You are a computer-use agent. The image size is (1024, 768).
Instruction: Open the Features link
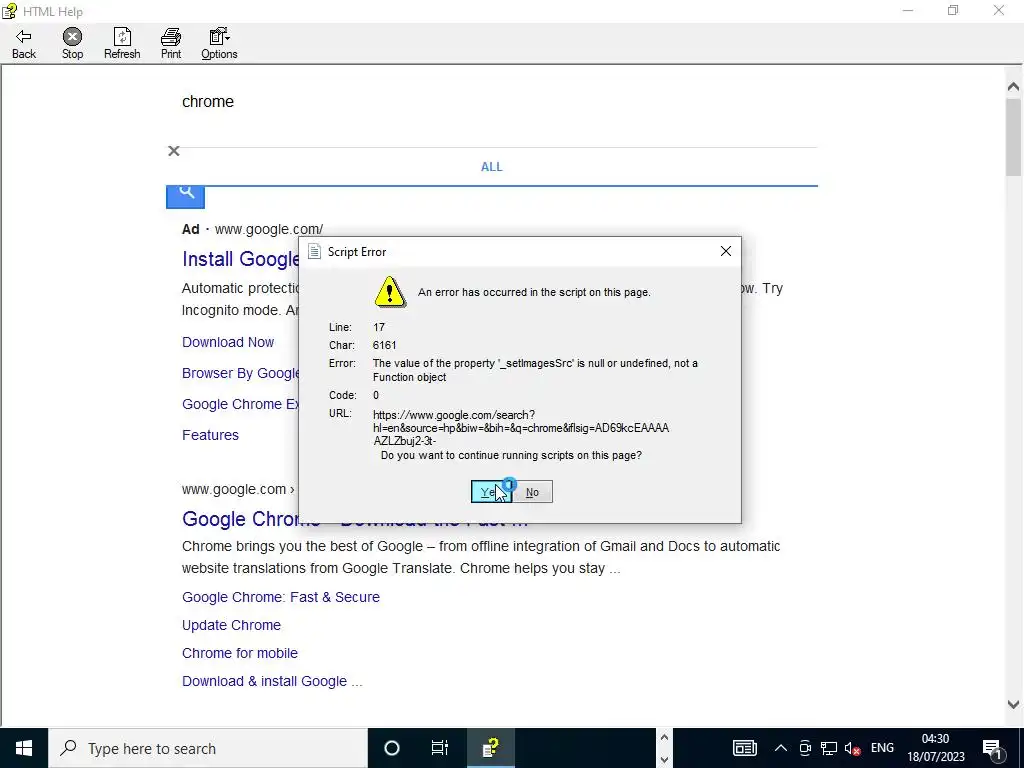210,435
